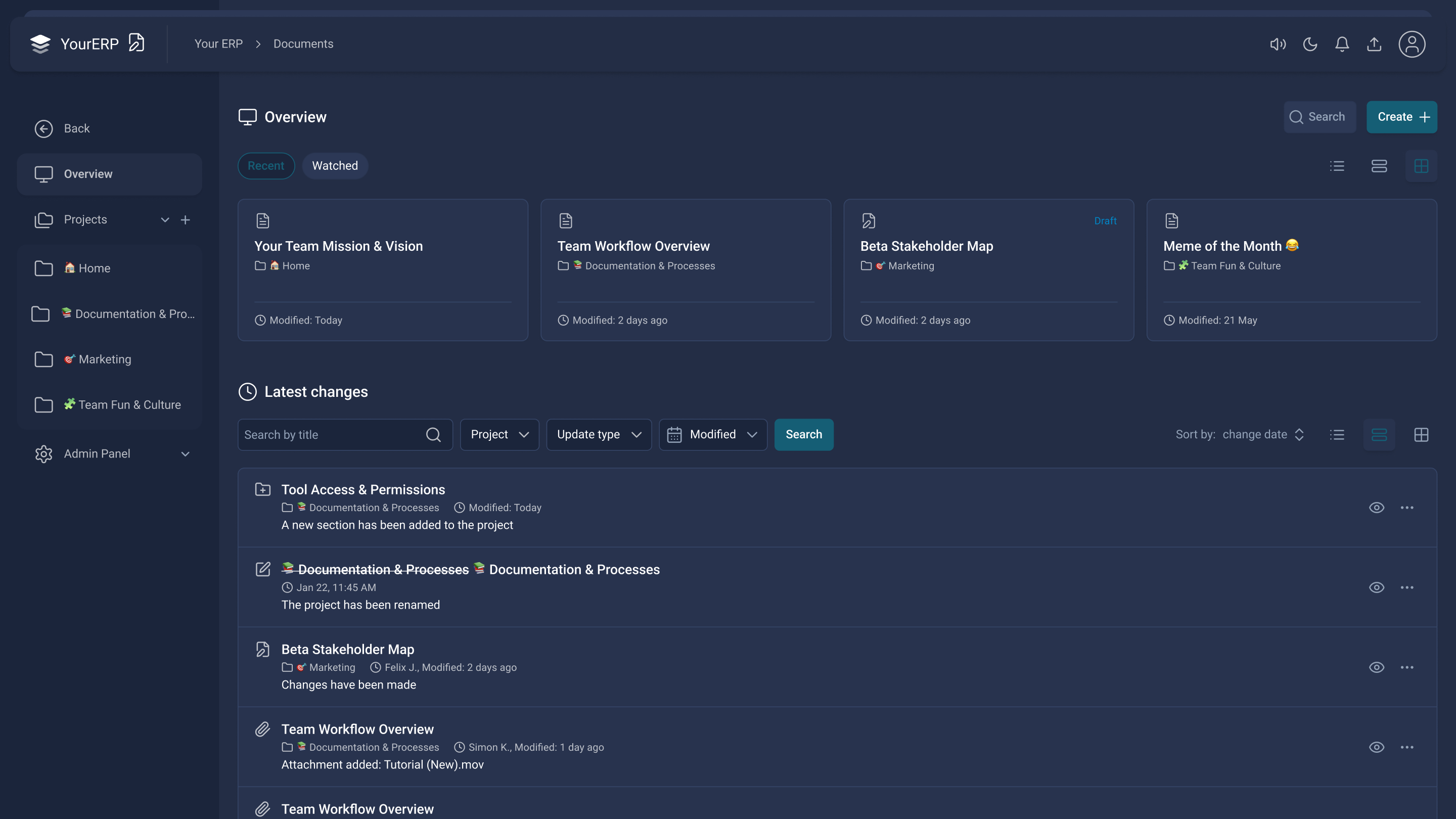This screenshot has height=819, width=1456.
Task: Click the Documents breadcrumb
Action: (x=303, y=43)
